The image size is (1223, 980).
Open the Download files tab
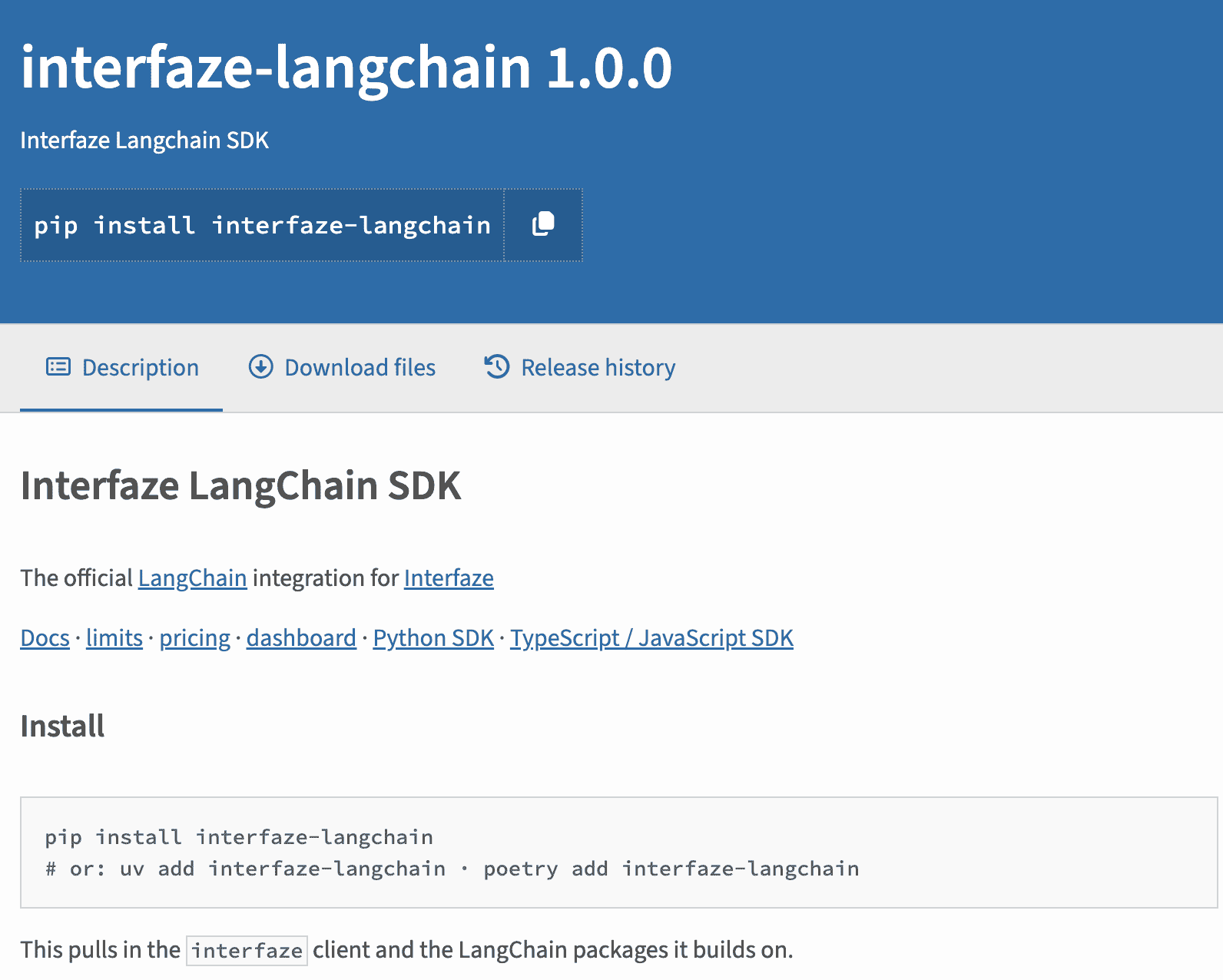[342, 368]
